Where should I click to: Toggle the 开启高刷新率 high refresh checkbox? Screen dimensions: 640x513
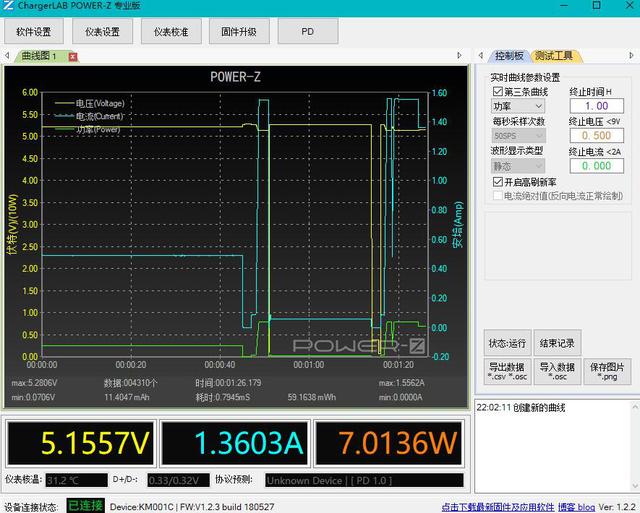(x=498, y=182)
